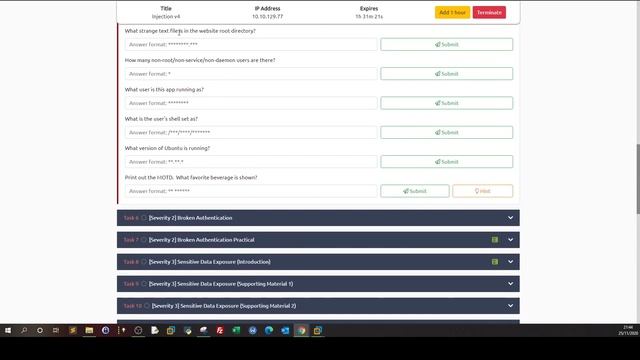Focus the strange text file answer field
This screenshot has height=360, width=640.
251,44
